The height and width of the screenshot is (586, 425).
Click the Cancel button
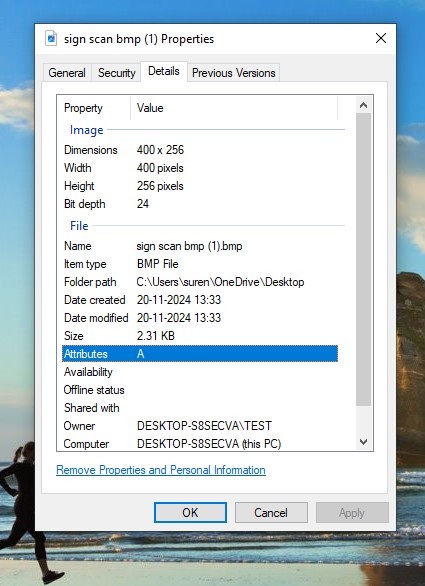(271, 512)
